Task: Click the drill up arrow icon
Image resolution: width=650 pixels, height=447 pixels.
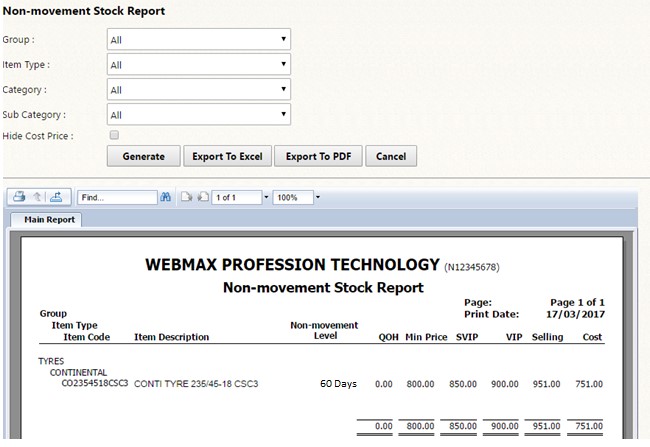Action: pos(37,197)
